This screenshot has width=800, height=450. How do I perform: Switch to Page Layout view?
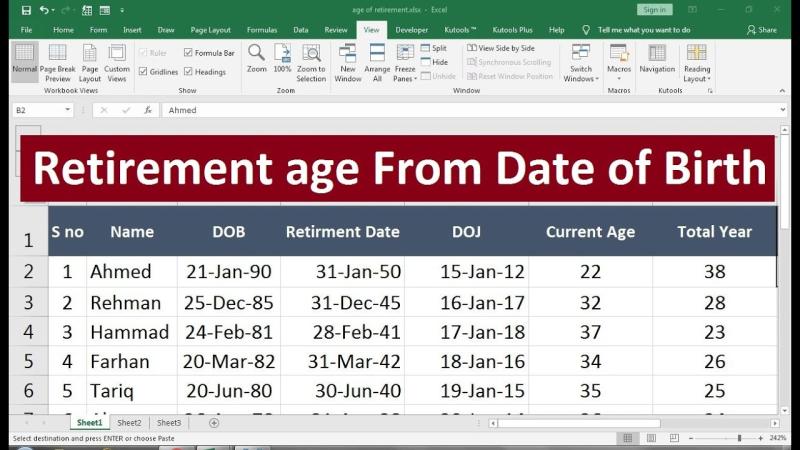(x=90, y=63)
